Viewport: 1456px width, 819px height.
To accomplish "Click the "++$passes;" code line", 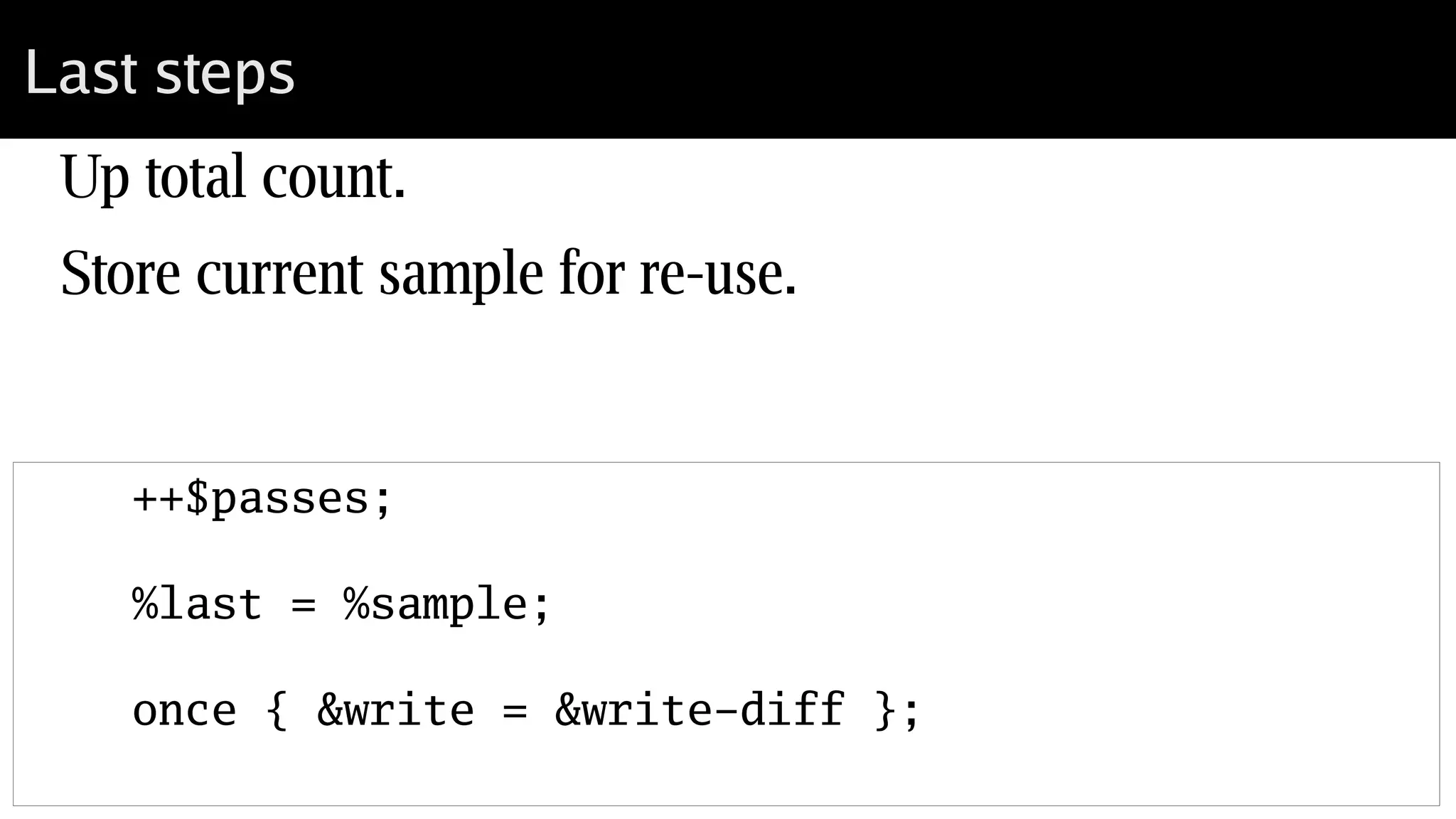I will [x=262, y=498].
